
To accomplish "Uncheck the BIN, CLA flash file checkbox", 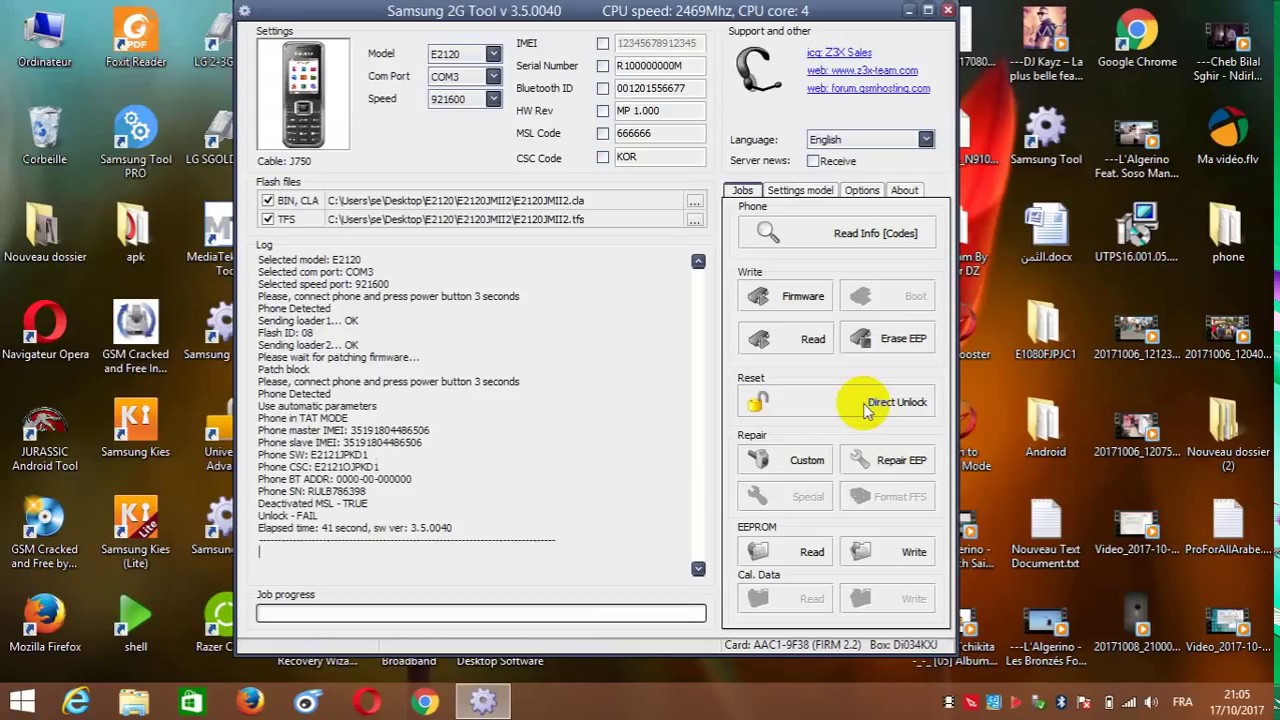I will click(267, 201).
